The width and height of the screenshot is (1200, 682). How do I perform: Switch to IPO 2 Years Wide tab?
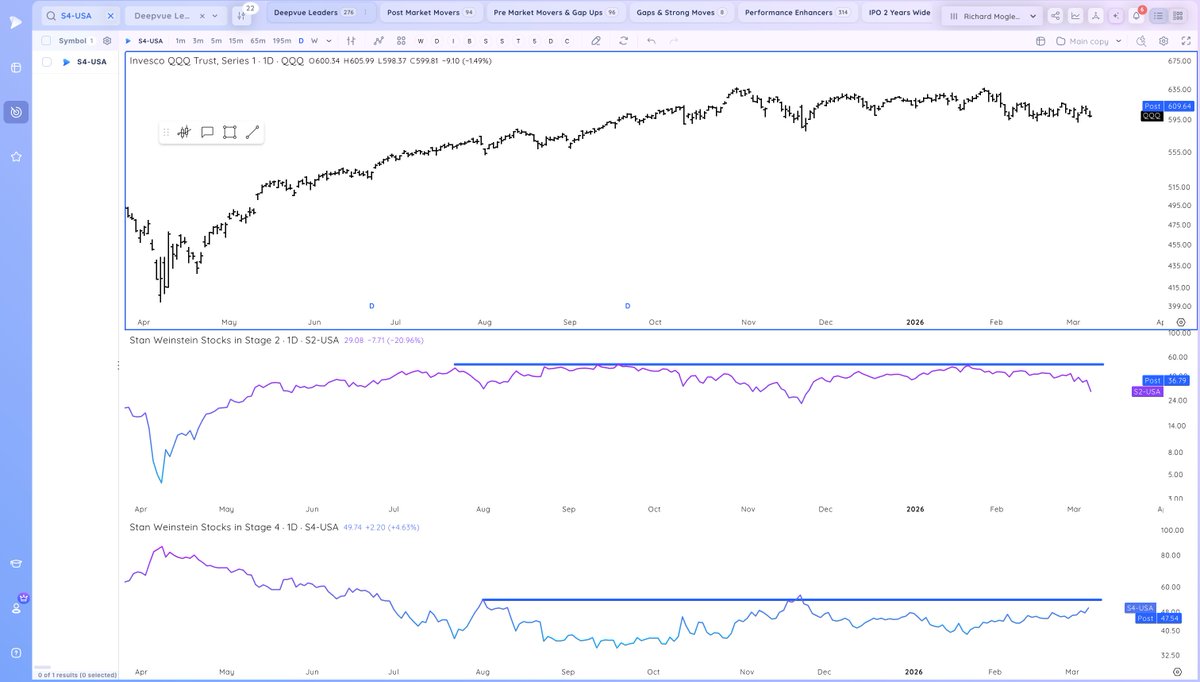coord(898,13)
